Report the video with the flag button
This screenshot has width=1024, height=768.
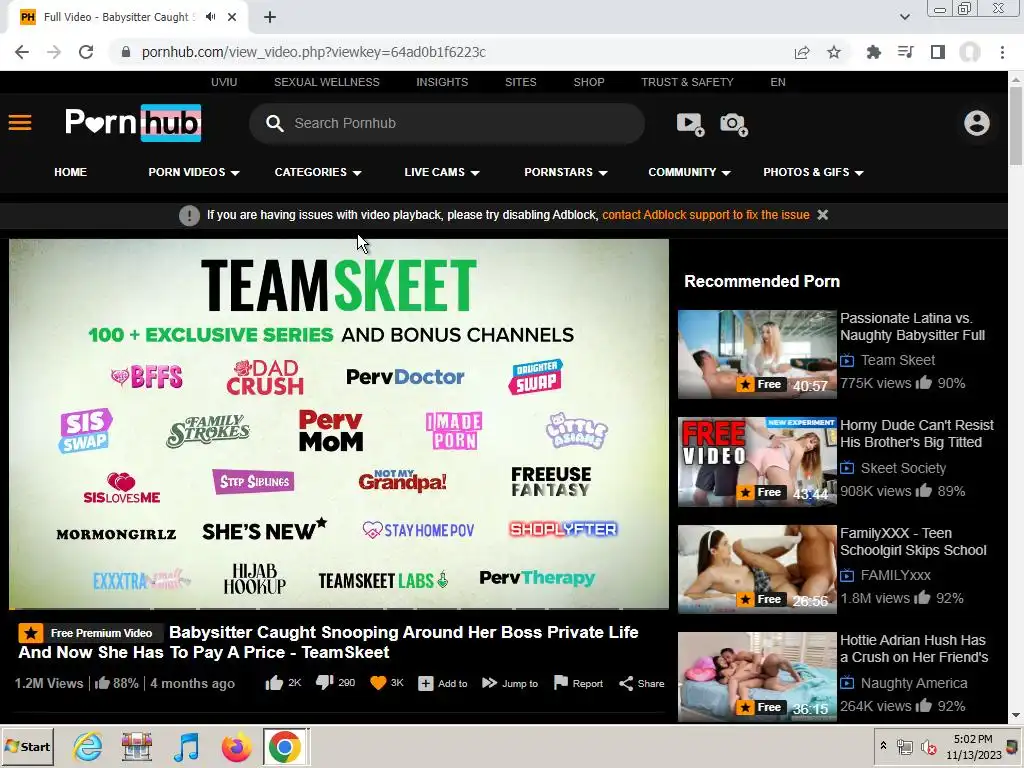click(578, 684)
